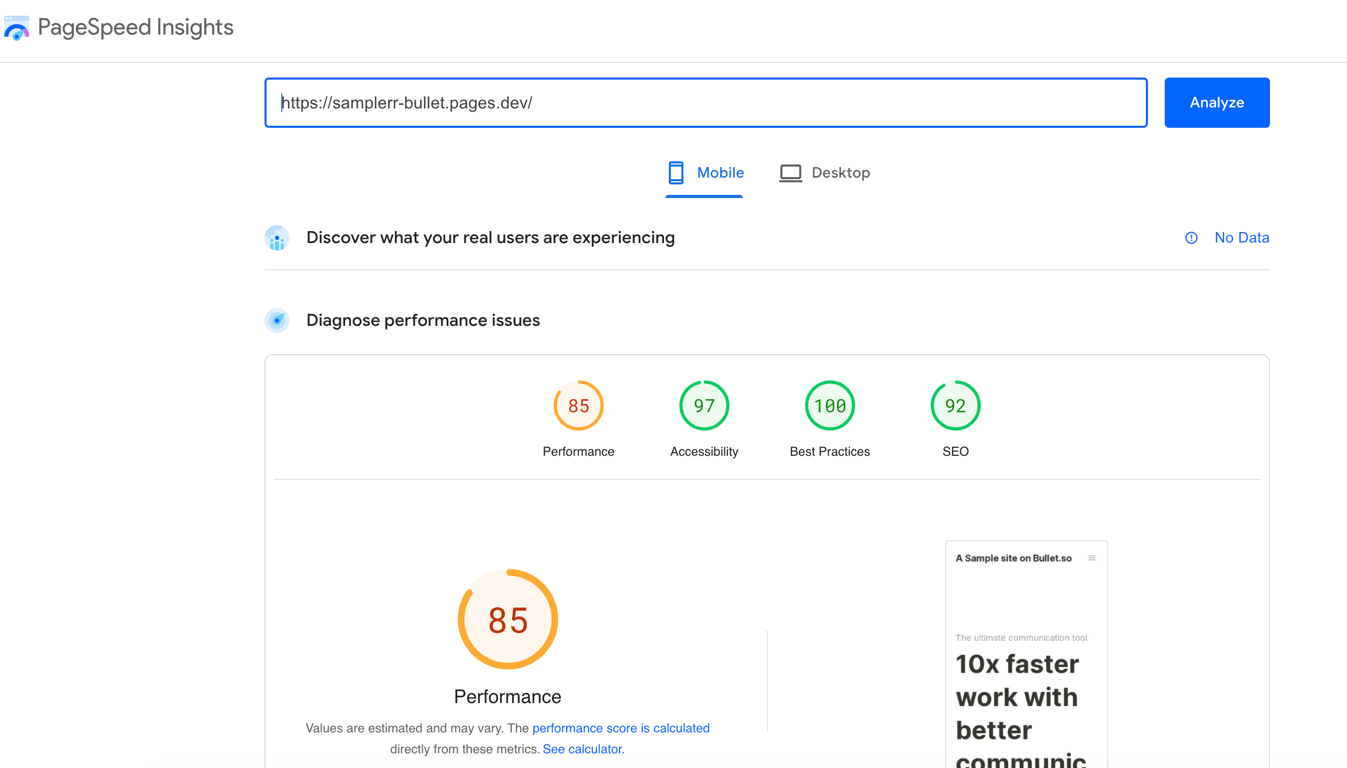The image size is (1347, 768).
Task: Switch to the Mobile tab
Action: [705, 173]
